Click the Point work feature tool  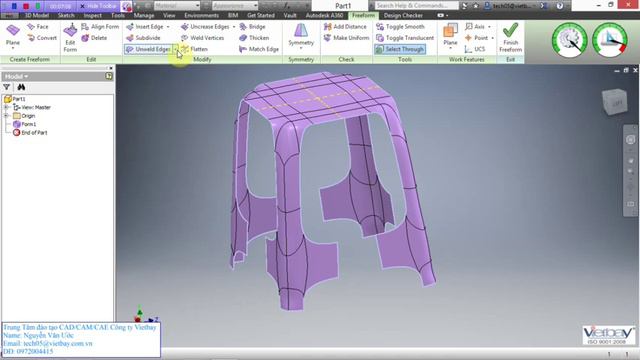tap(476, 38)
